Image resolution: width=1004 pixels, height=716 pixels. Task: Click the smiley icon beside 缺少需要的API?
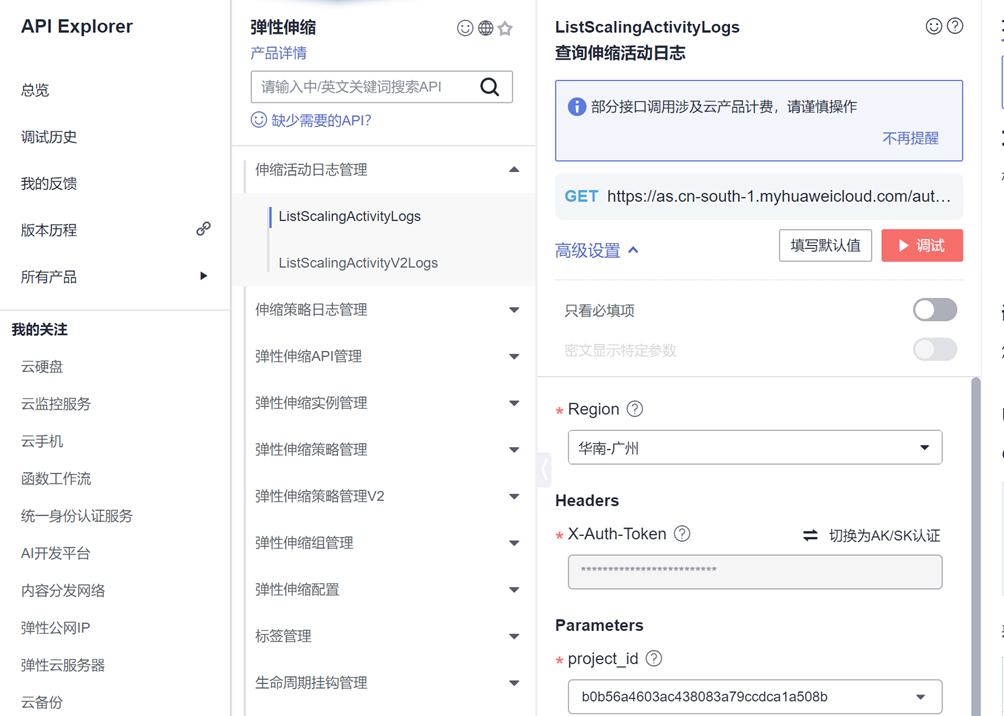[259, 120]
